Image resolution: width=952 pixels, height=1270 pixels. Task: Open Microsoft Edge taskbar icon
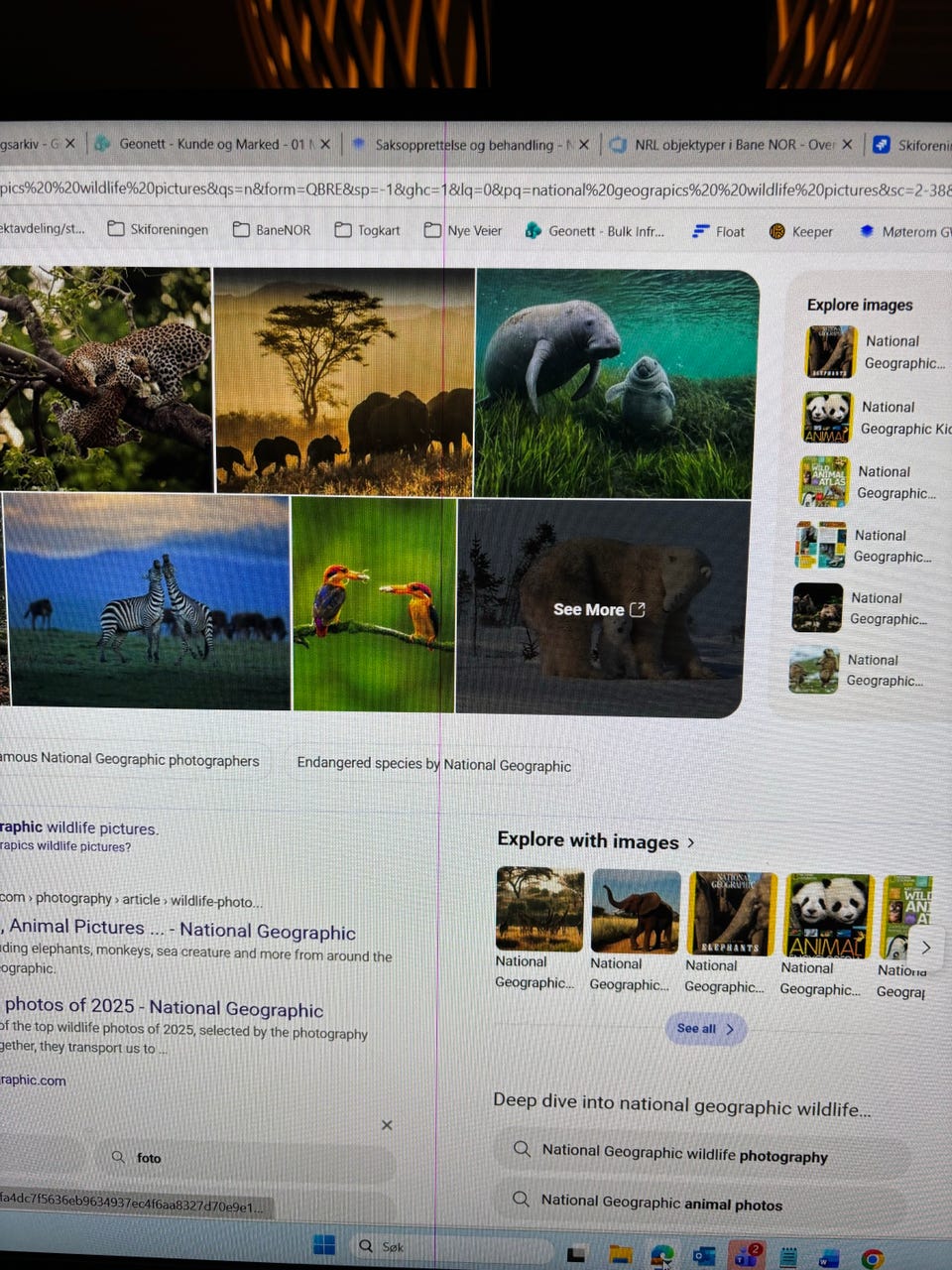tap(661, 1256)
